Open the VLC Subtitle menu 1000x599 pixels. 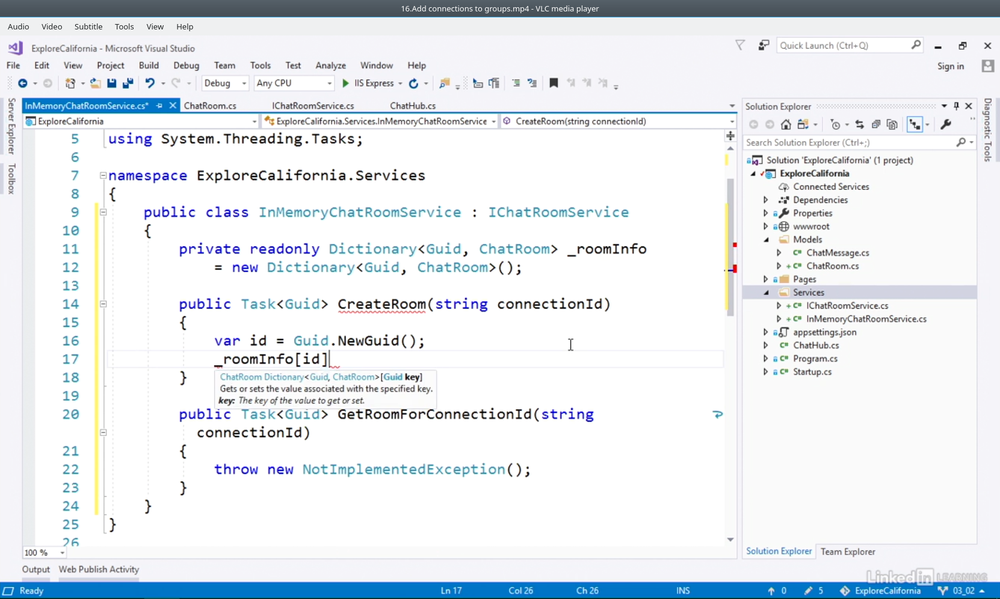[x=88, y=27]
